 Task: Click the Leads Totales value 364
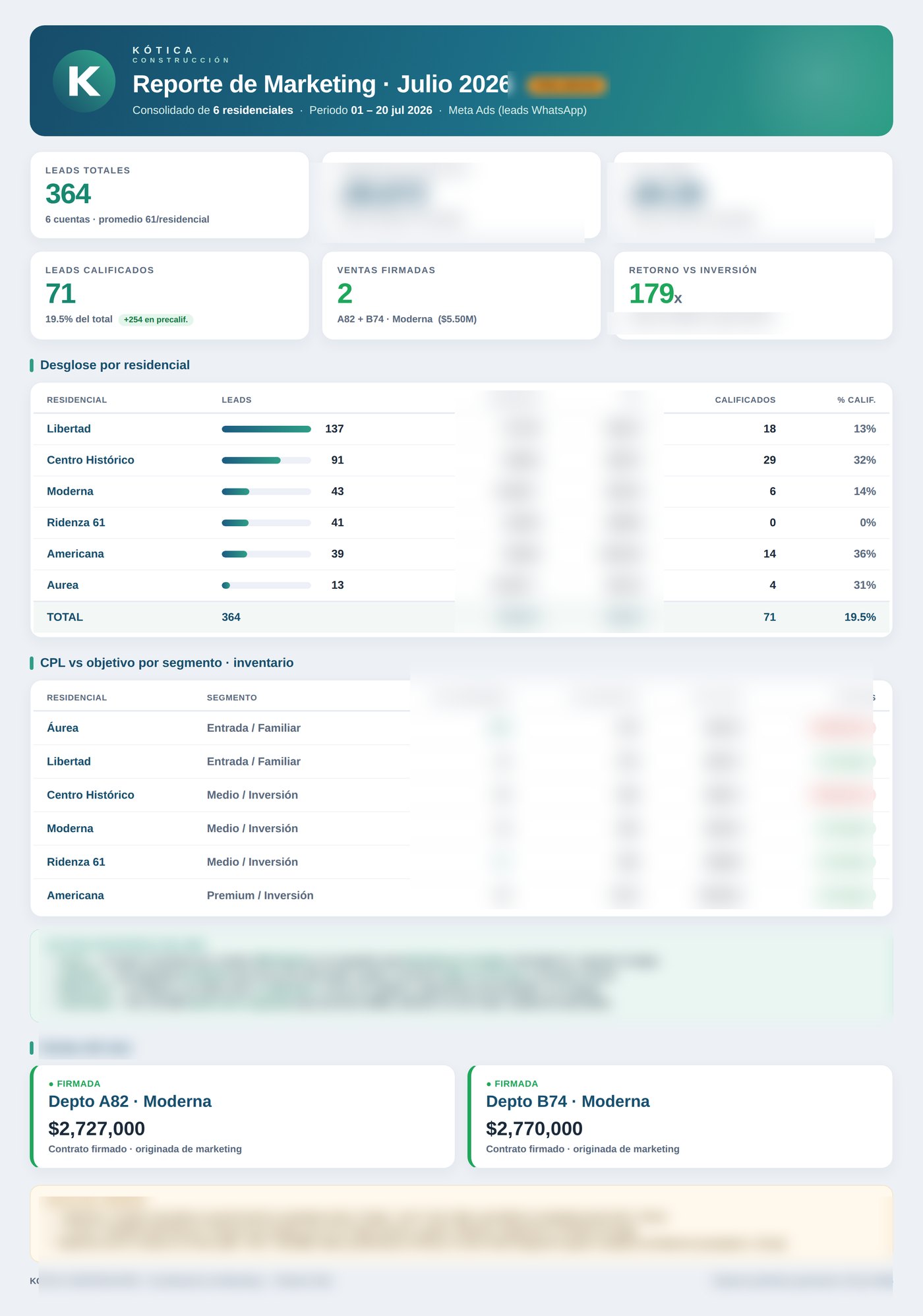coord(68,194)
